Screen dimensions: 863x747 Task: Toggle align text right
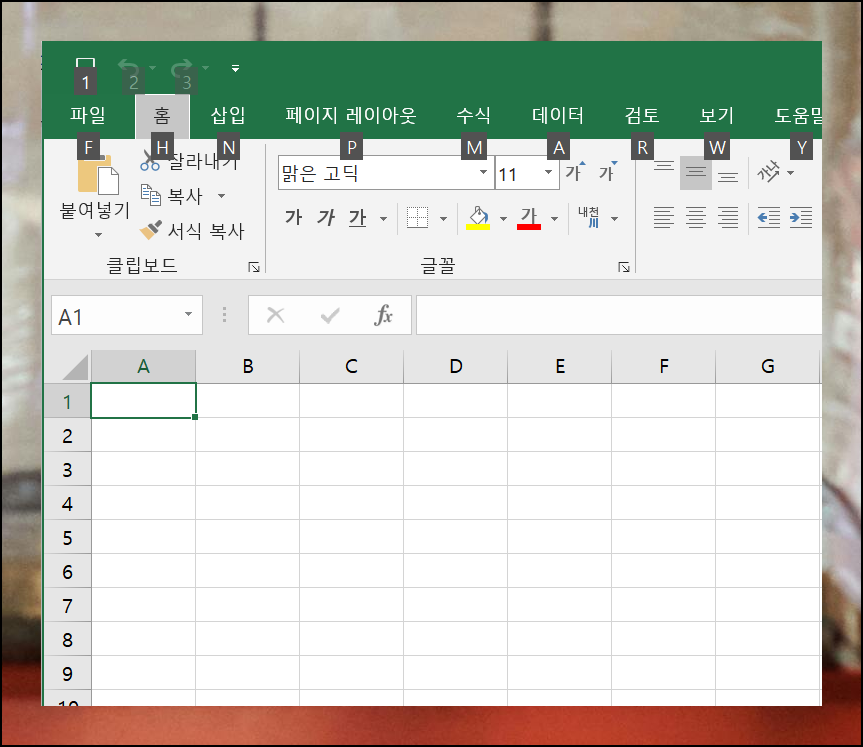(728, 218)
